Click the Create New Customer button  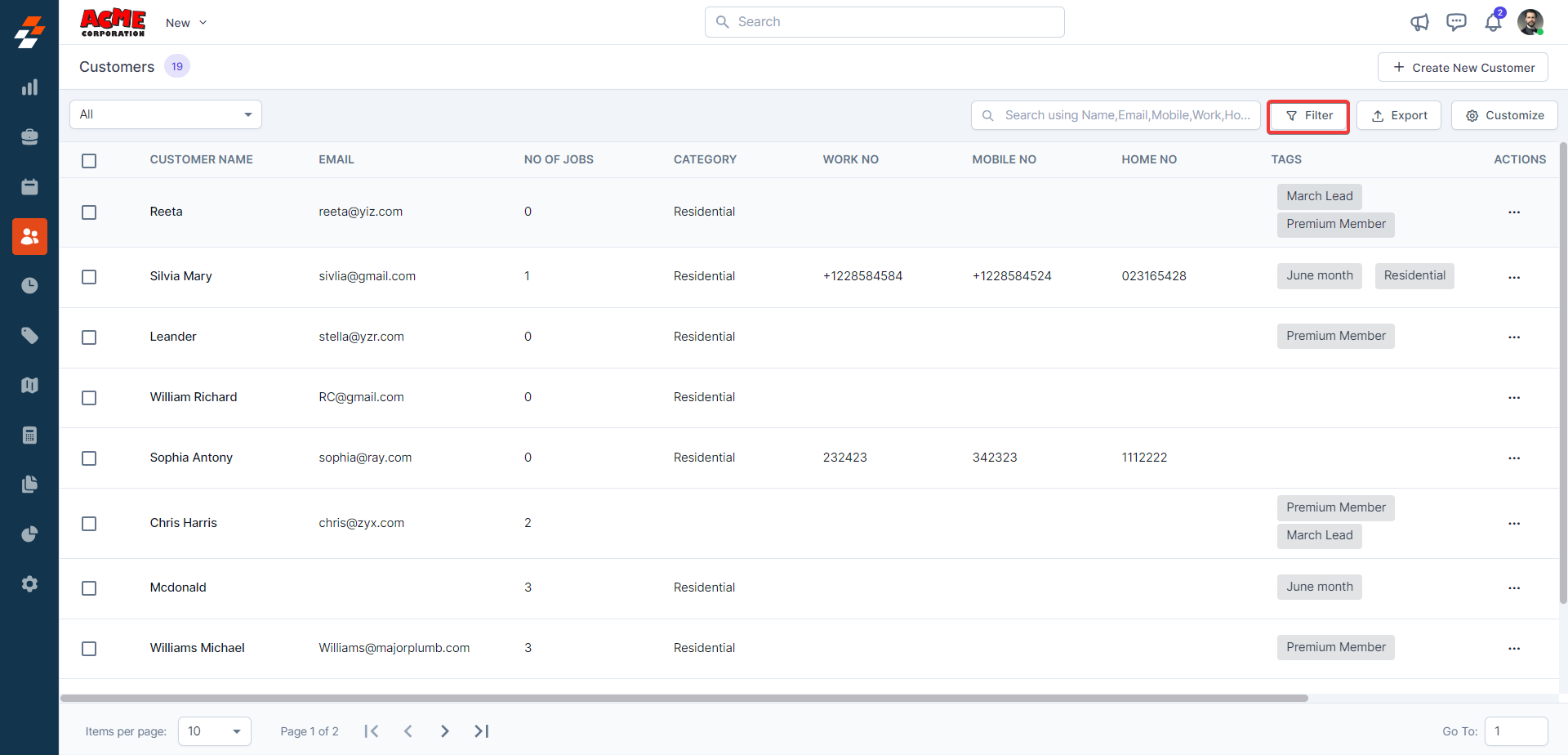1463,68
